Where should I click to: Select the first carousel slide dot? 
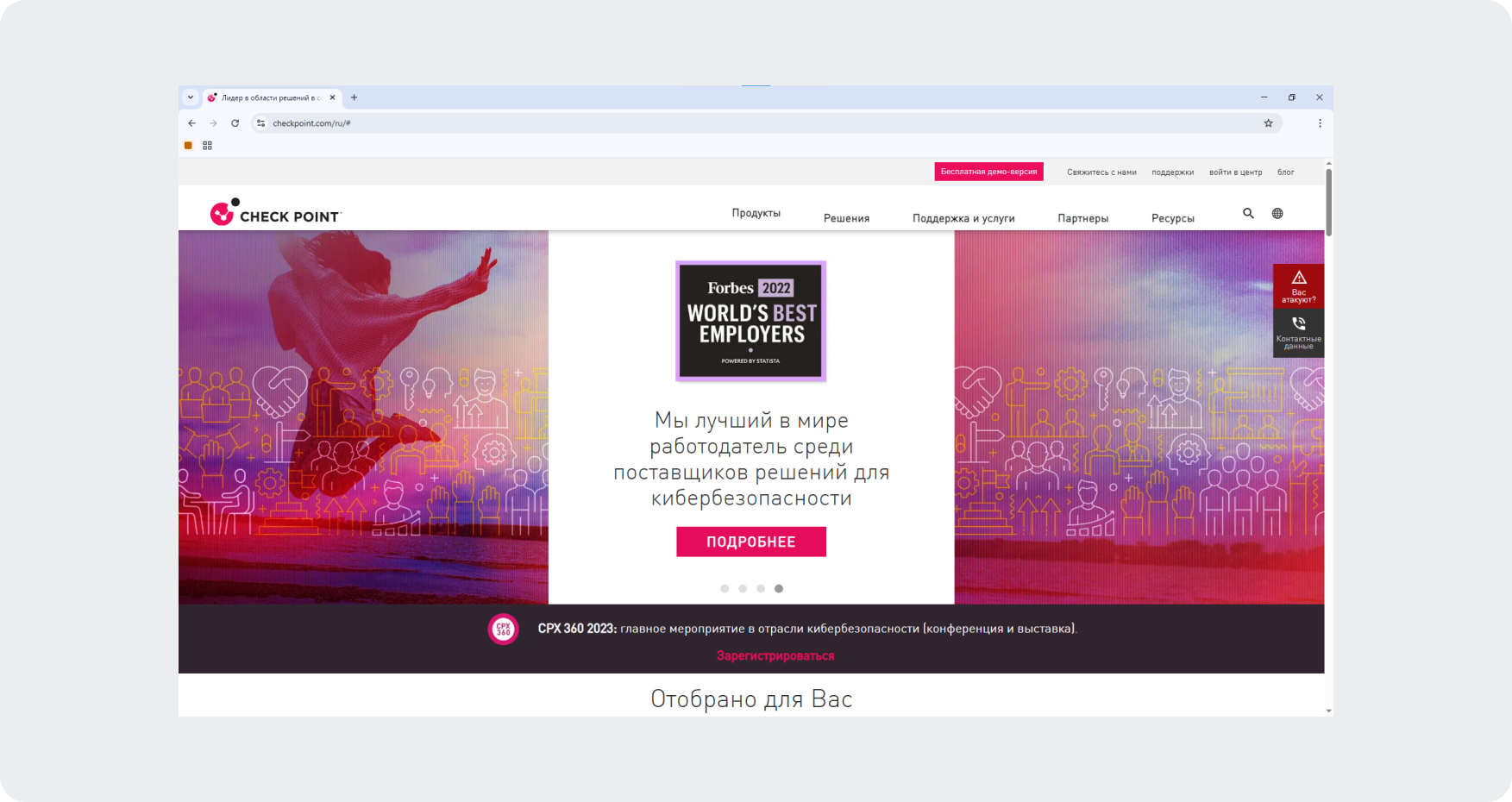tap(725, 589)
